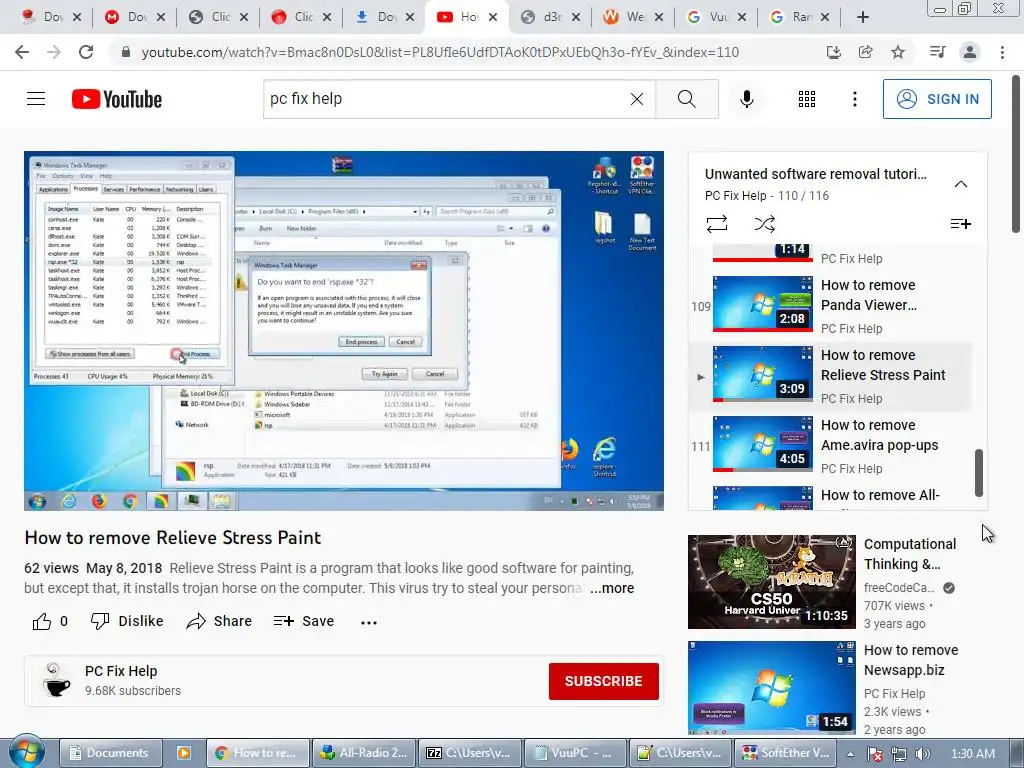Open the media player taskbar icon
Screen dimensions: 1024x768
[x=184, y=753]
